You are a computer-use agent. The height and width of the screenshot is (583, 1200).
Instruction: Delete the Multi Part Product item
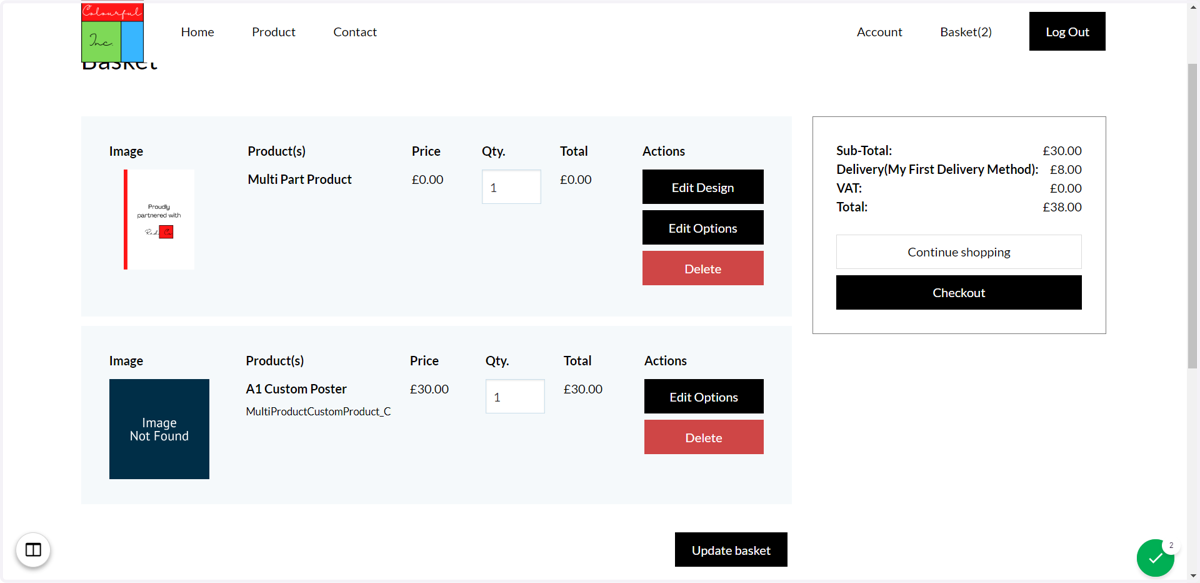703,268
